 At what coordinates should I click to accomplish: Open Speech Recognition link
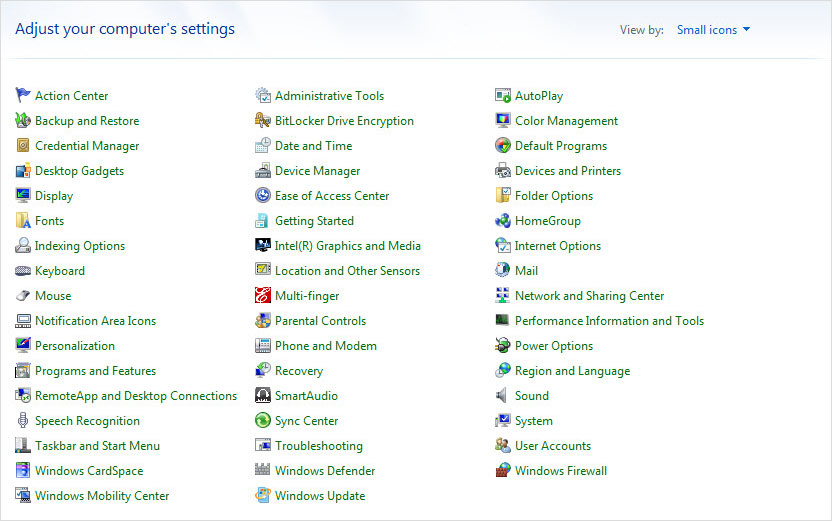(x=88, y=421)
